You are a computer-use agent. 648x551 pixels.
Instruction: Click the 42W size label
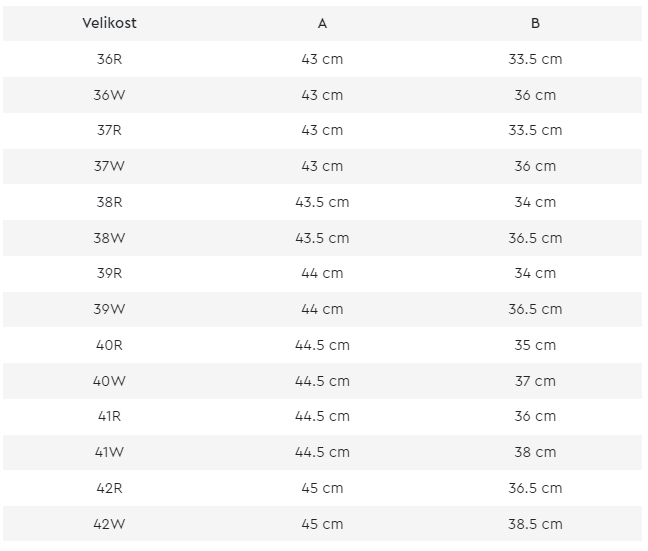[109, 524]
